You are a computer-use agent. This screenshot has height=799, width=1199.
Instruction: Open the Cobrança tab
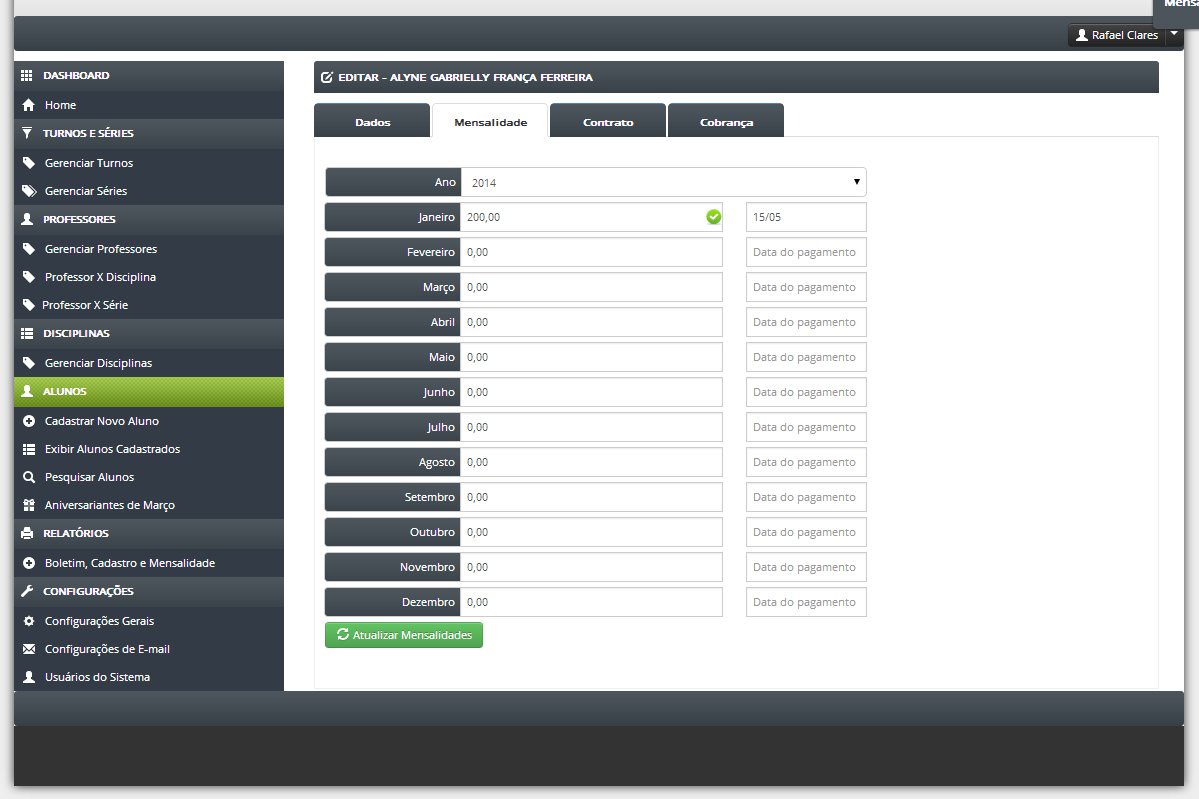pyautogui.click(x=726, y=121)
